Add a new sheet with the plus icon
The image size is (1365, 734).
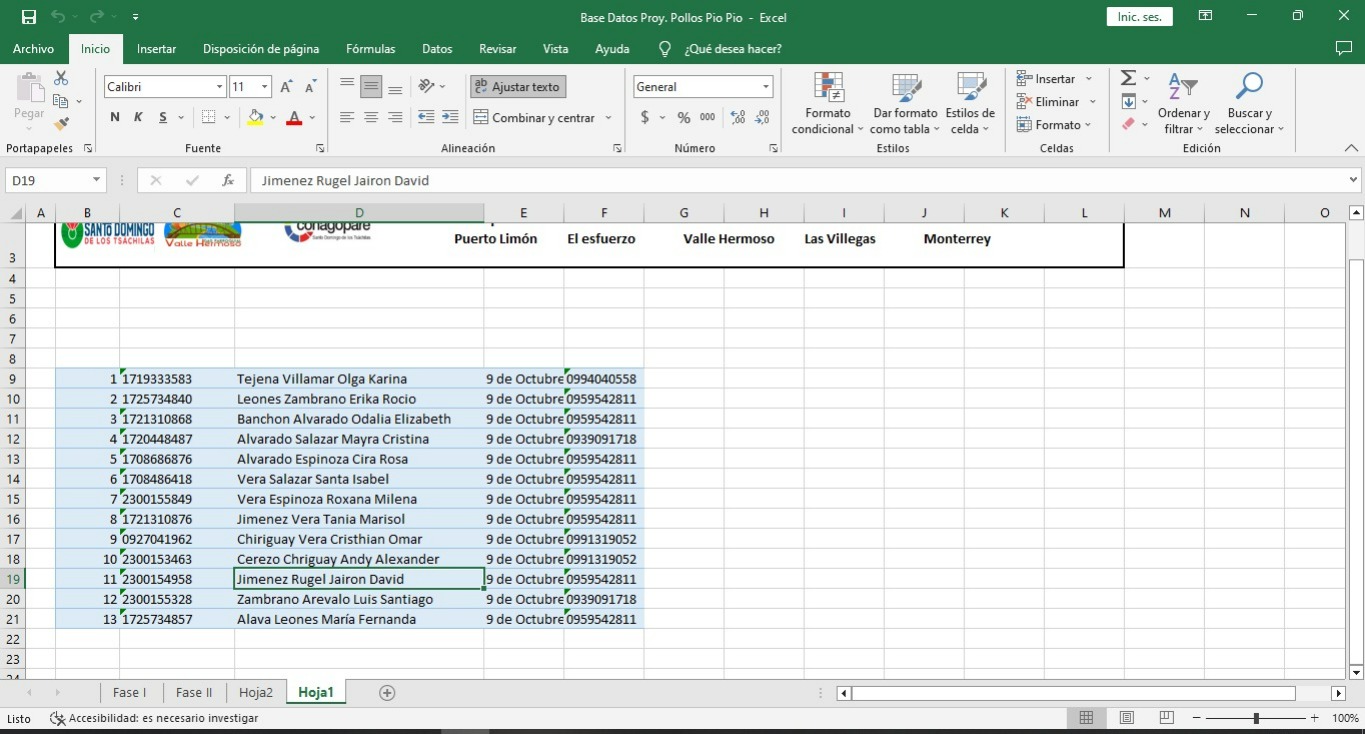pos(387,693)
